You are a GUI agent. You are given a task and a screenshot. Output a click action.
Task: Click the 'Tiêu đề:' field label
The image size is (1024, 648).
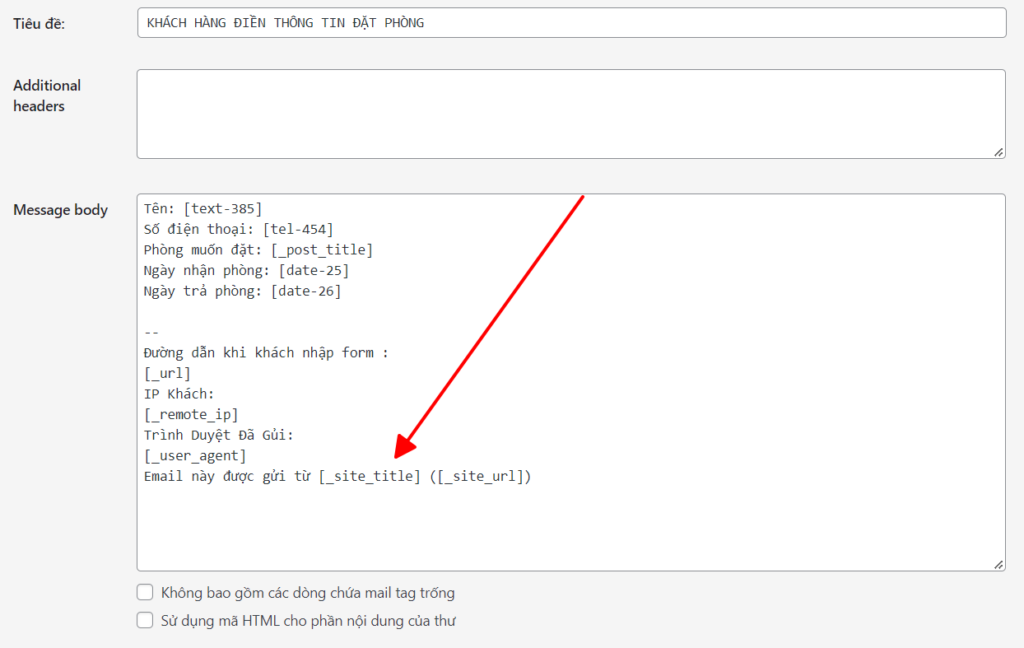tap(39, 24)
